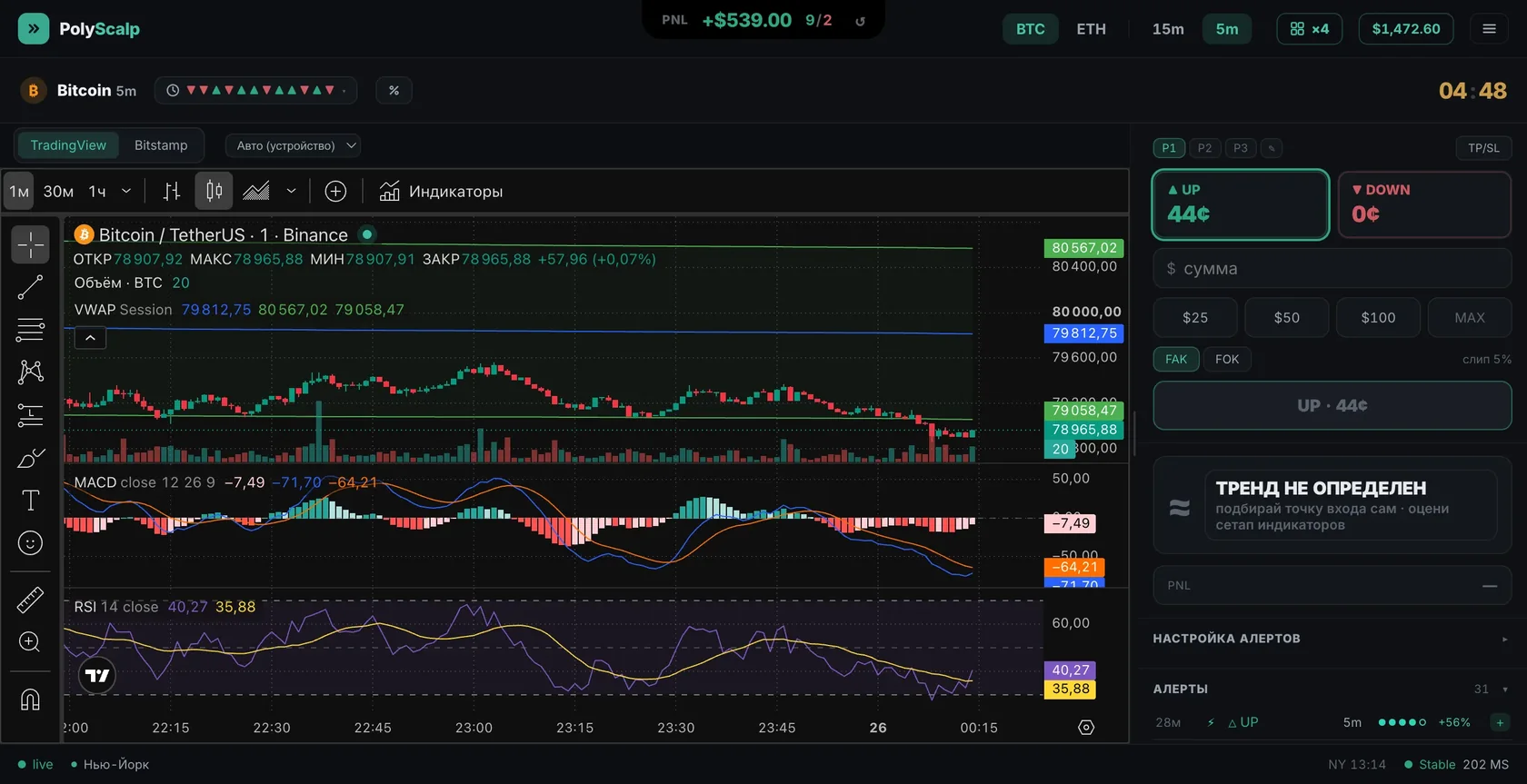The height and width of the screenshot is (784, 1527).
Task: Open chart settings gear at the time axis
Action: [1086, 728]
